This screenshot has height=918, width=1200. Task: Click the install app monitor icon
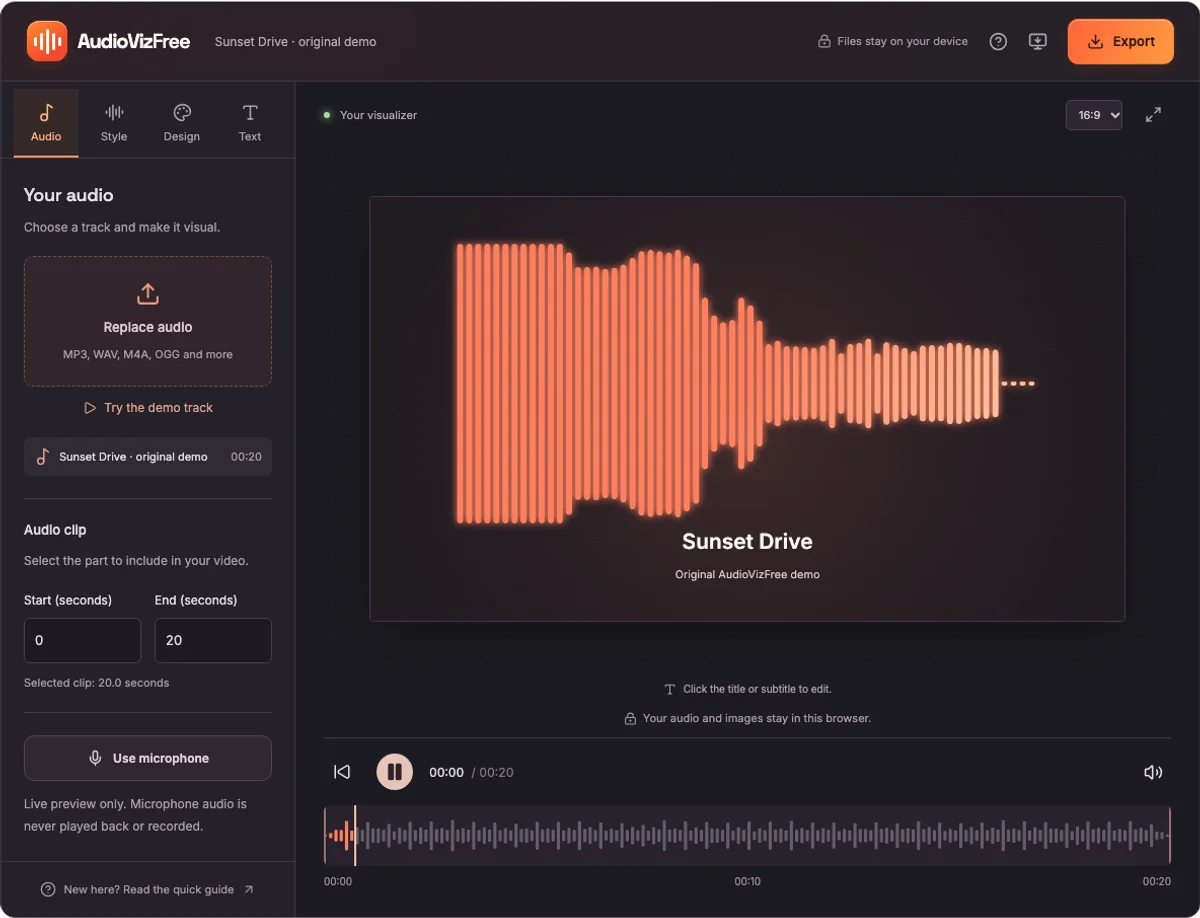(1038, 41)
